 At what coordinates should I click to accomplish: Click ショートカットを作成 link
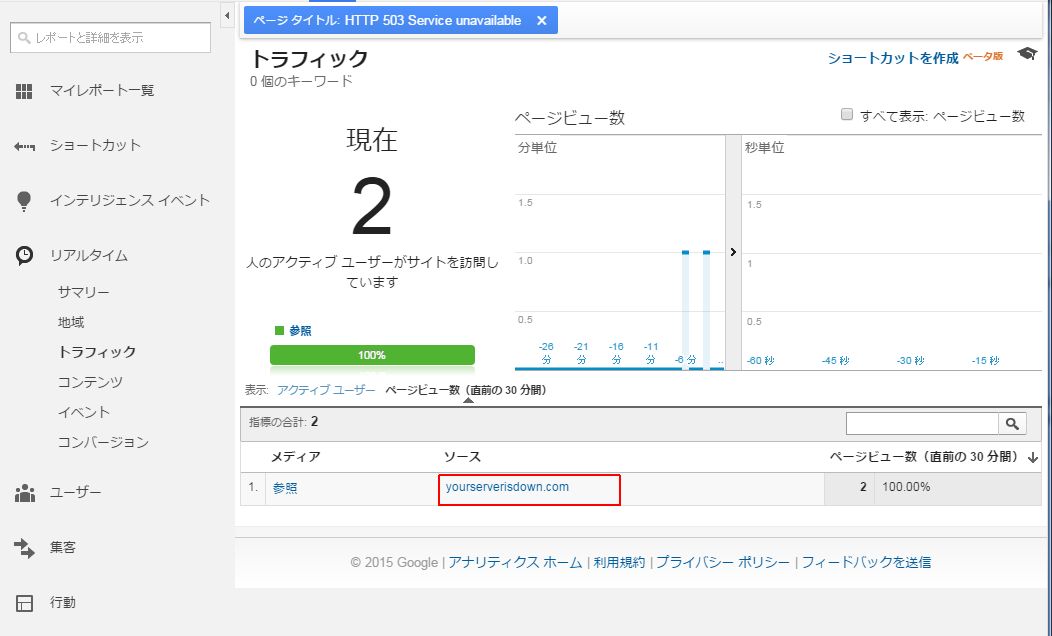(892, 58)
